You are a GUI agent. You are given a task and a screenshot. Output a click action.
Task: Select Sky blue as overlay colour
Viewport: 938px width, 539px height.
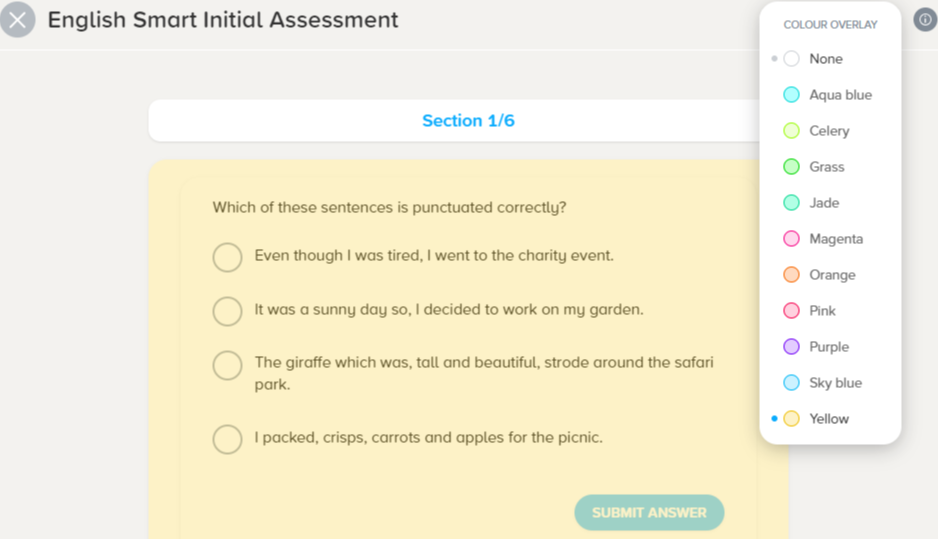[791, 383]
